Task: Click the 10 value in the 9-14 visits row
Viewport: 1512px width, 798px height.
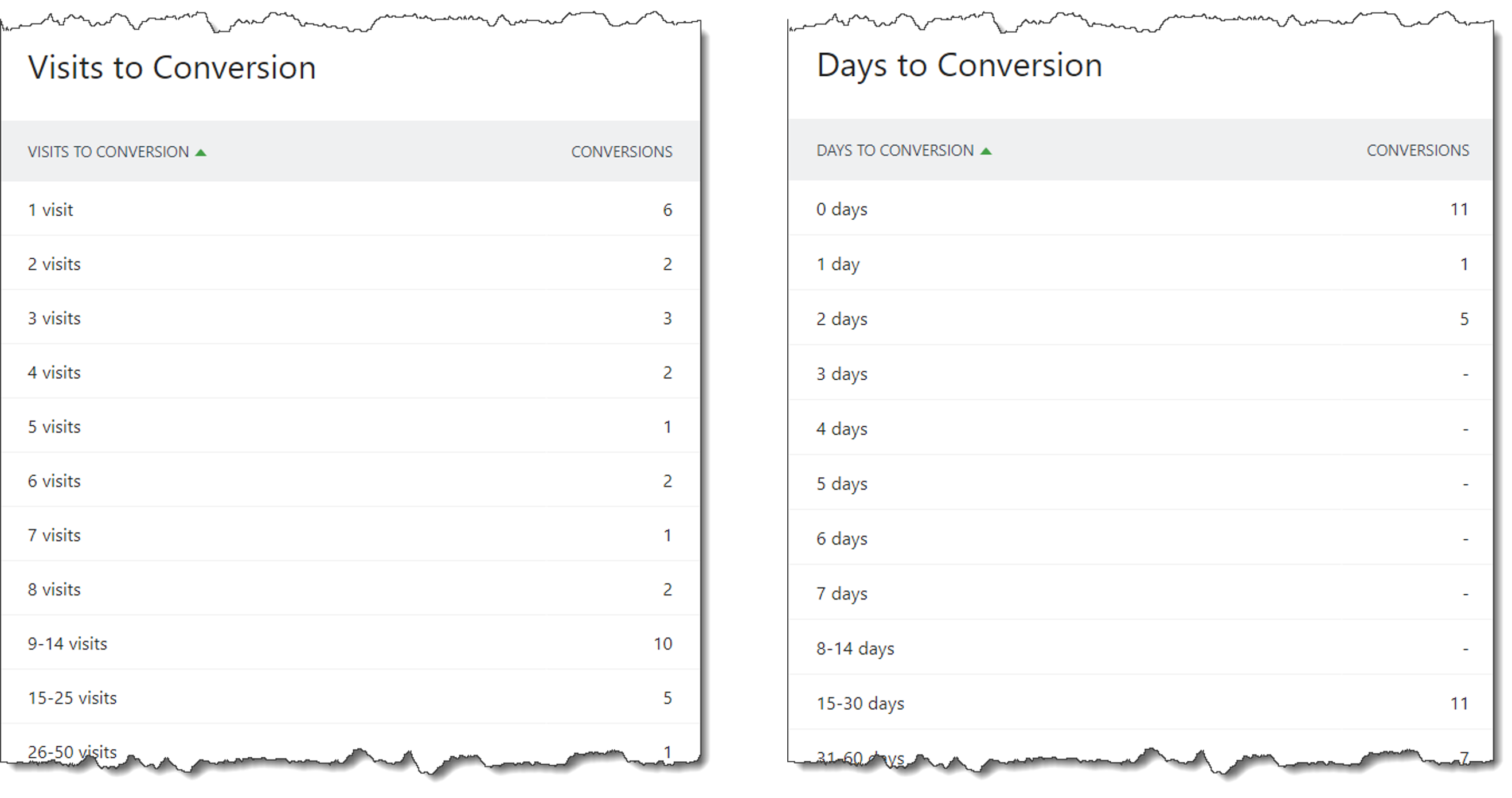Action: pyautogui.click(x=663, y=644)
